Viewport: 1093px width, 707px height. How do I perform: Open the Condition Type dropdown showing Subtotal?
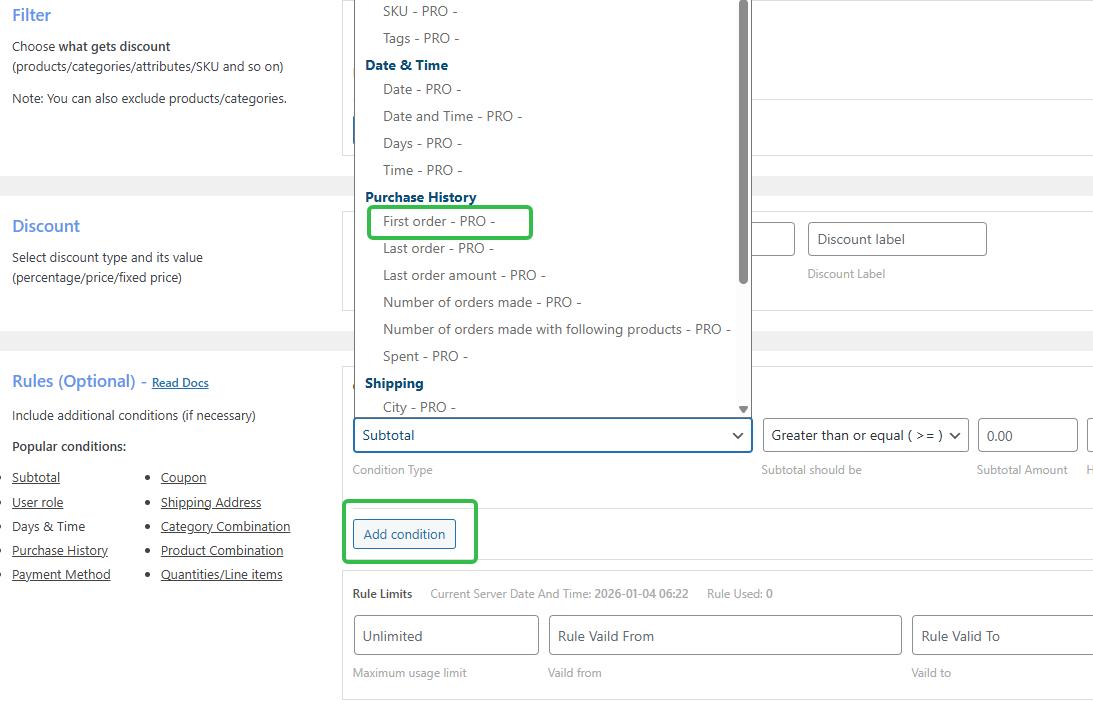tap(553, 435)
